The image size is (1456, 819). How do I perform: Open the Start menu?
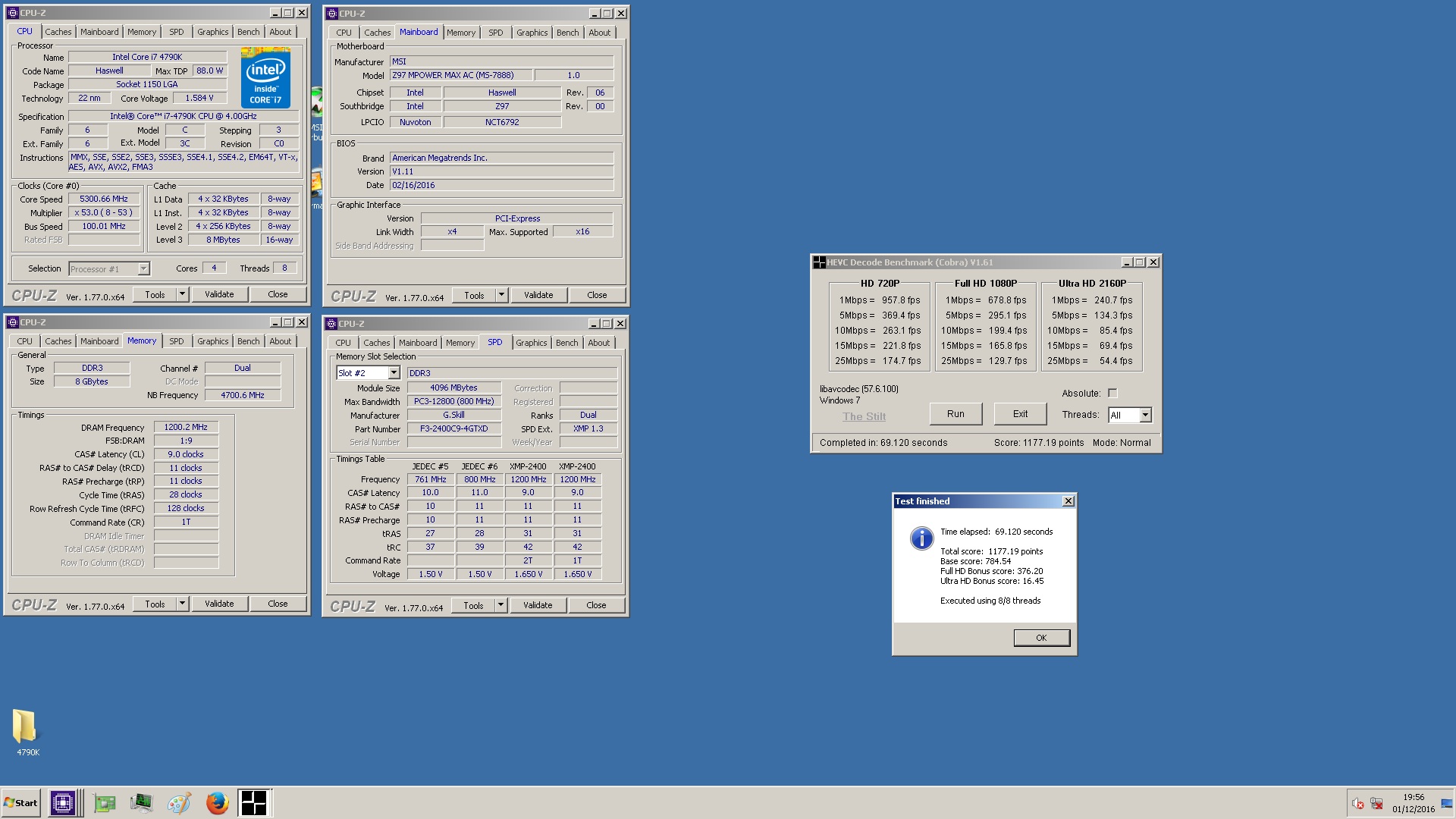click(21, 803)
